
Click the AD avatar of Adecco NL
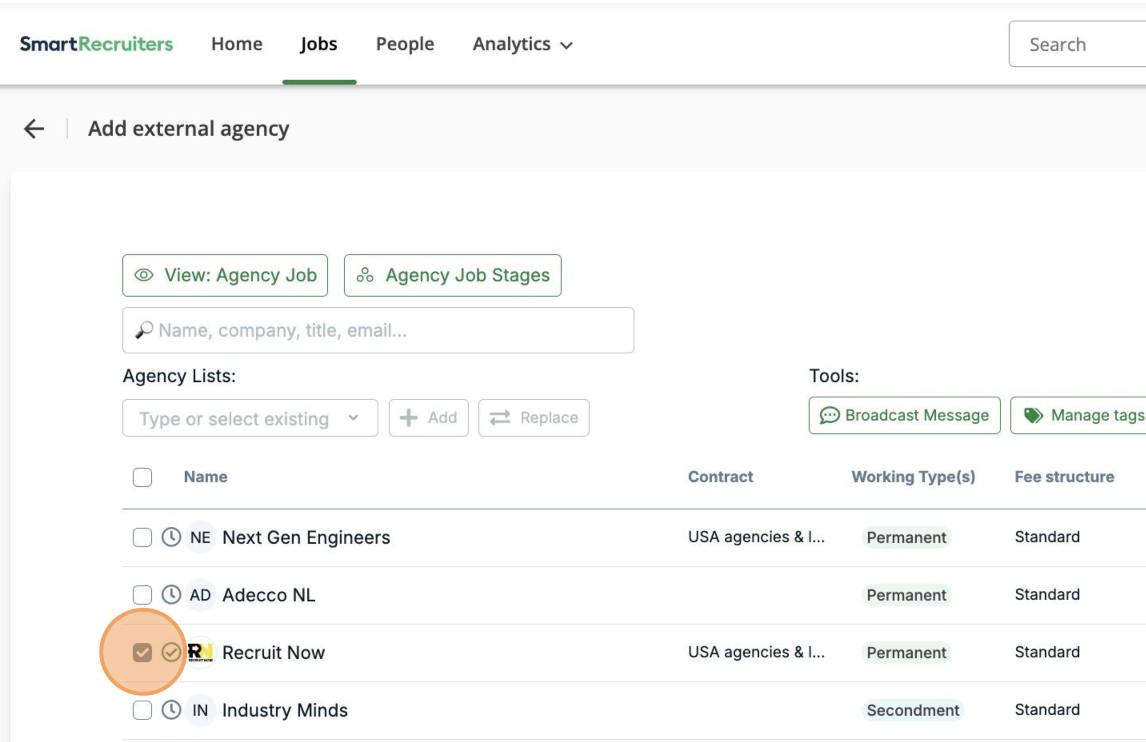pyautogui.click(x=200, y=595)
